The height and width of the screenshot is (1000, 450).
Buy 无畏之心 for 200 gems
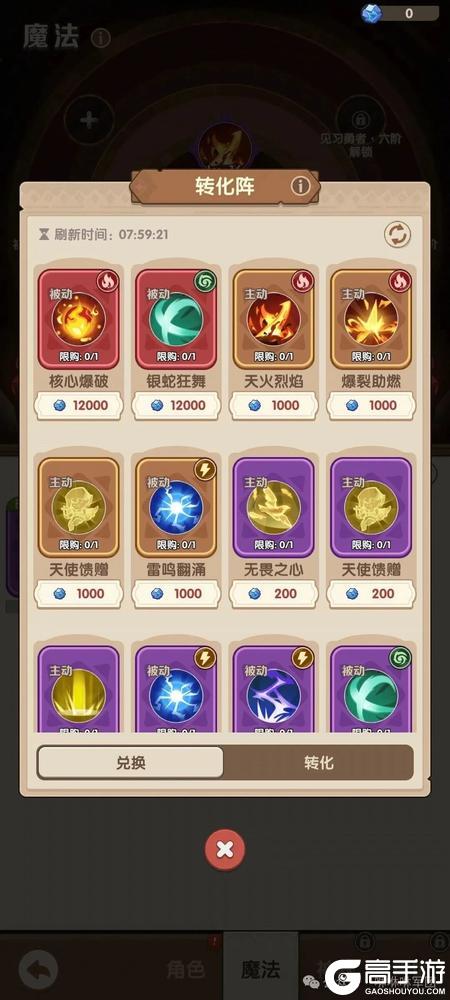274,594
